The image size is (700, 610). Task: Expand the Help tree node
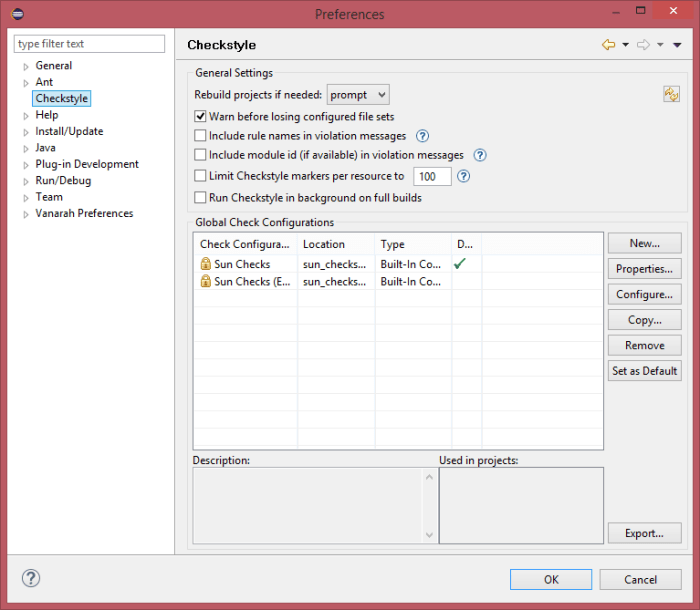26,116
